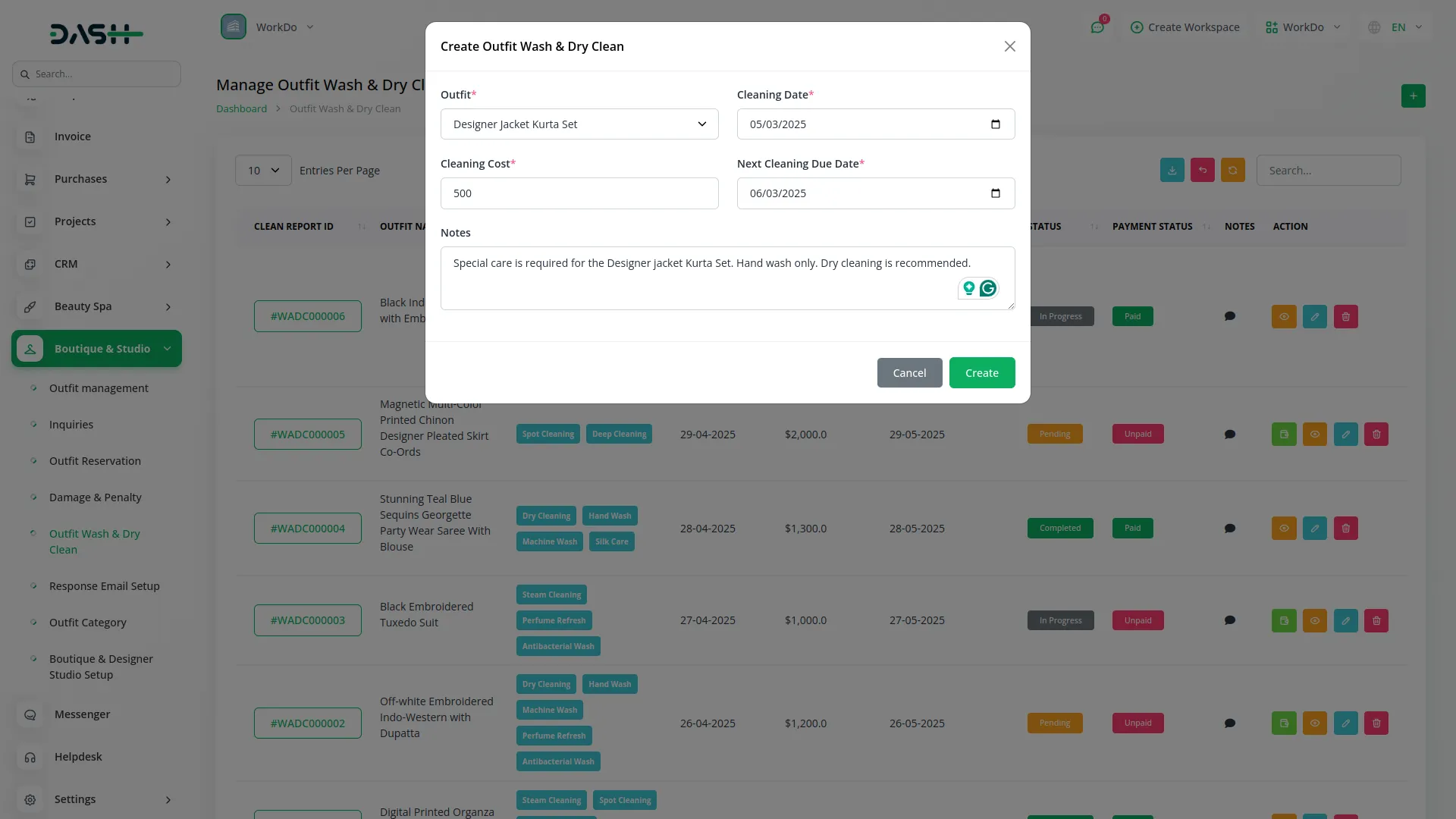Screen dimensions: 1456x819
Task: Open calendar picker for Cleaning Date
Action: tap(995, 124)
